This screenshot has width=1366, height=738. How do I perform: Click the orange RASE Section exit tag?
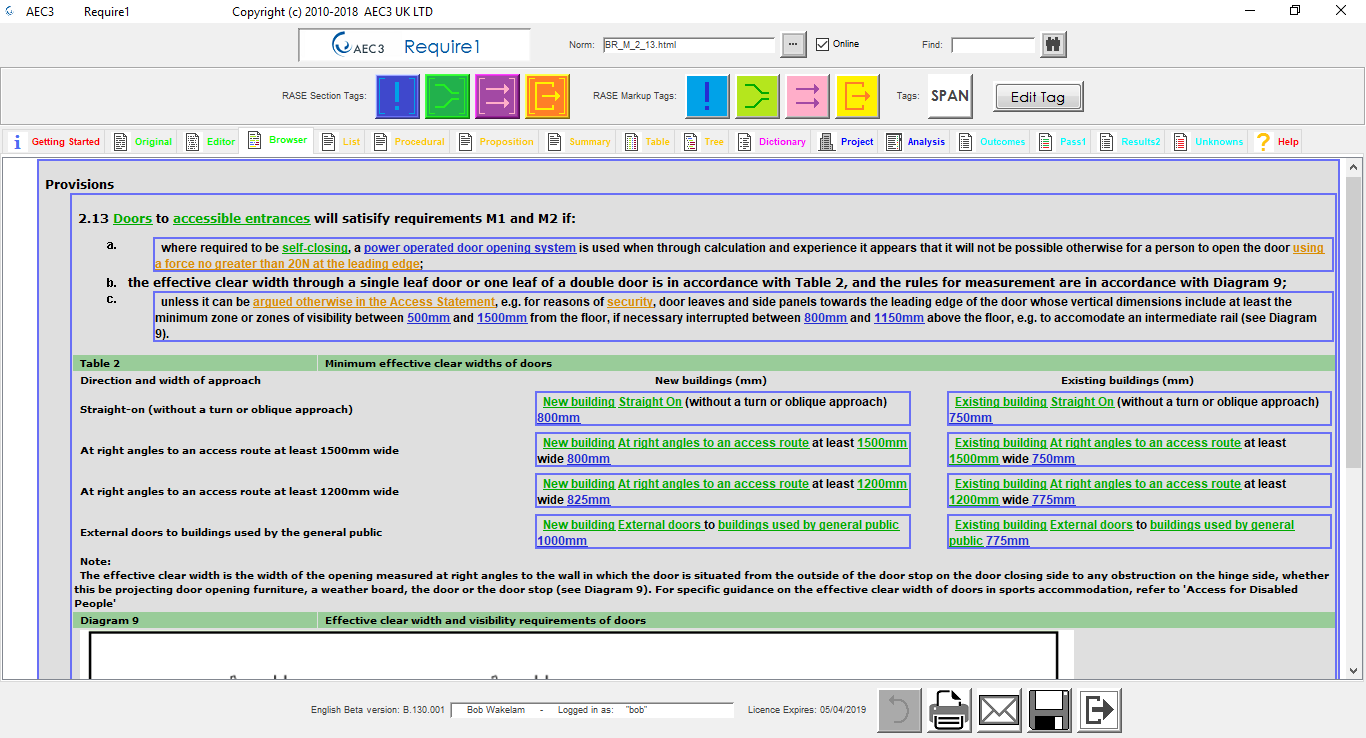click(x=547, y=96)
